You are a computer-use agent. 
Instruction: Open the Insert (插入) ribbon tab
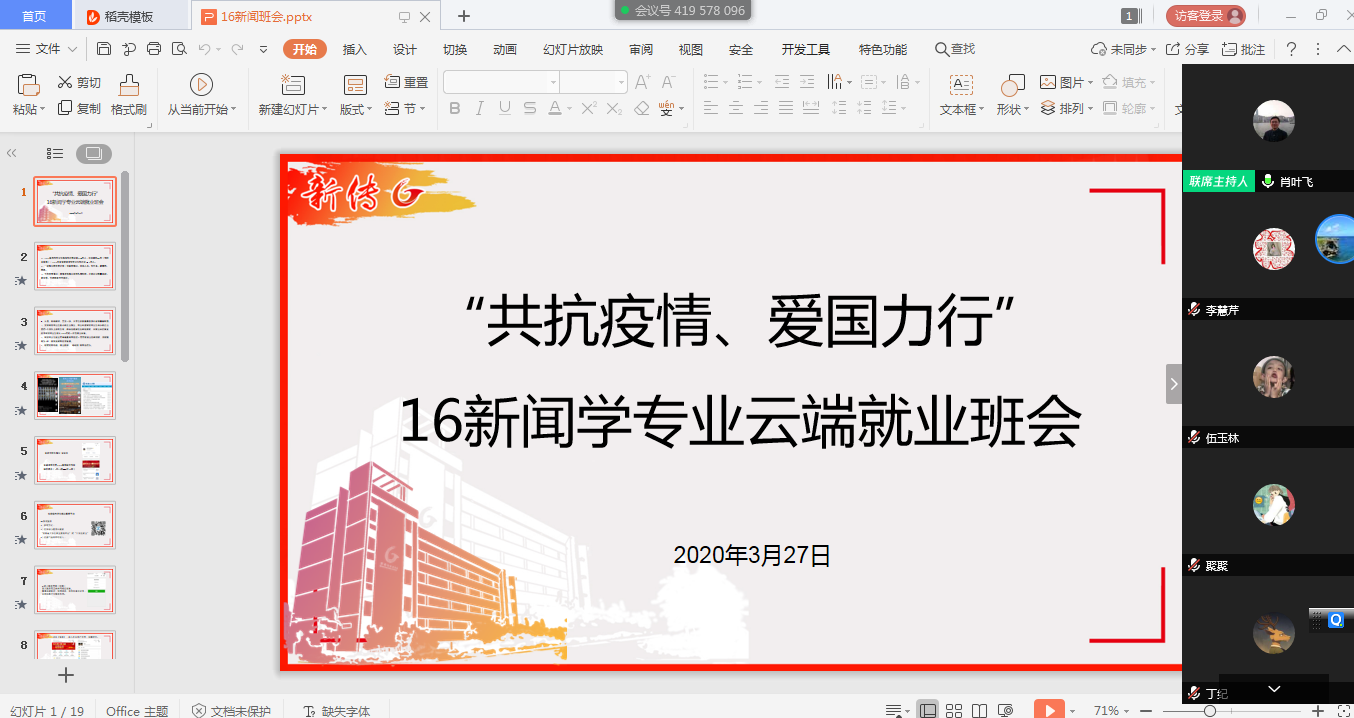354,50
